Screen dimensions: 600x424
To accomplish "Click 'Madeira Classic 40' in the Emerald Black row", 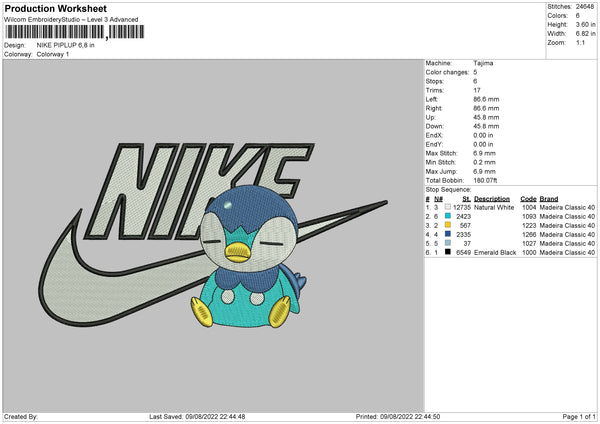I will tap(567, 253).
